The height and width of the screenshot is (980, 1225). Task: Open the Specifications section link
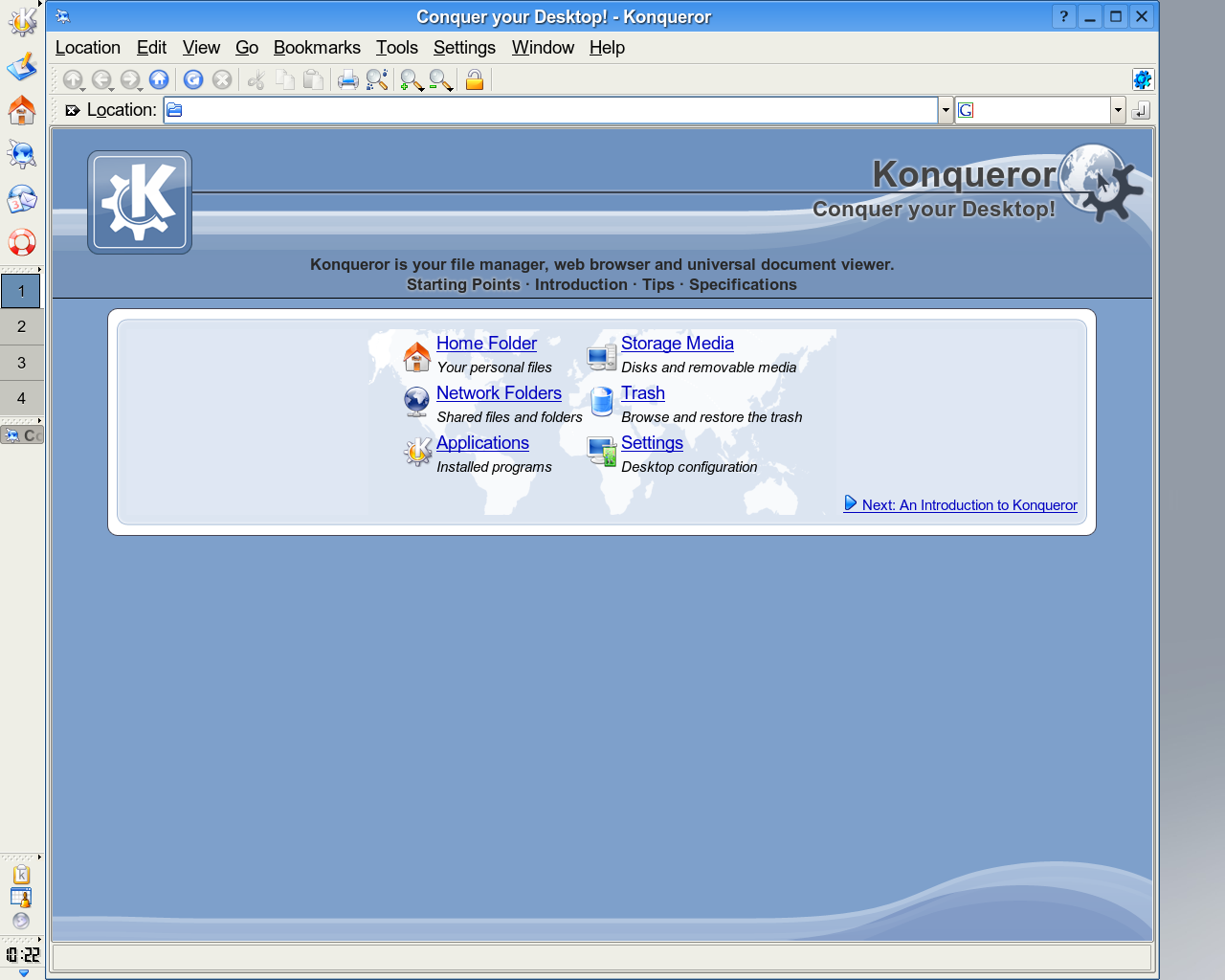743,284
